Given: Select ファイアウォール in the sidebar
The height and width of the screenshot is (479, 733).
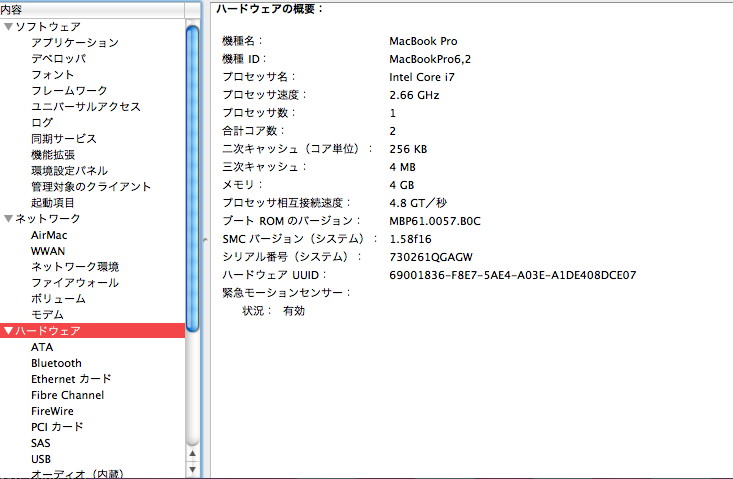Looking at the screenshot, I should pos(75,282).
